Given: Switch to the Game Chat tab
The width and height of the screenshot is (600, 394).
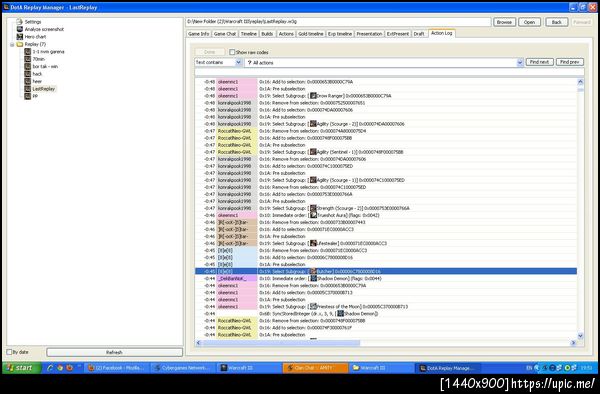Looking at the screenshot, I should [225, 34].
